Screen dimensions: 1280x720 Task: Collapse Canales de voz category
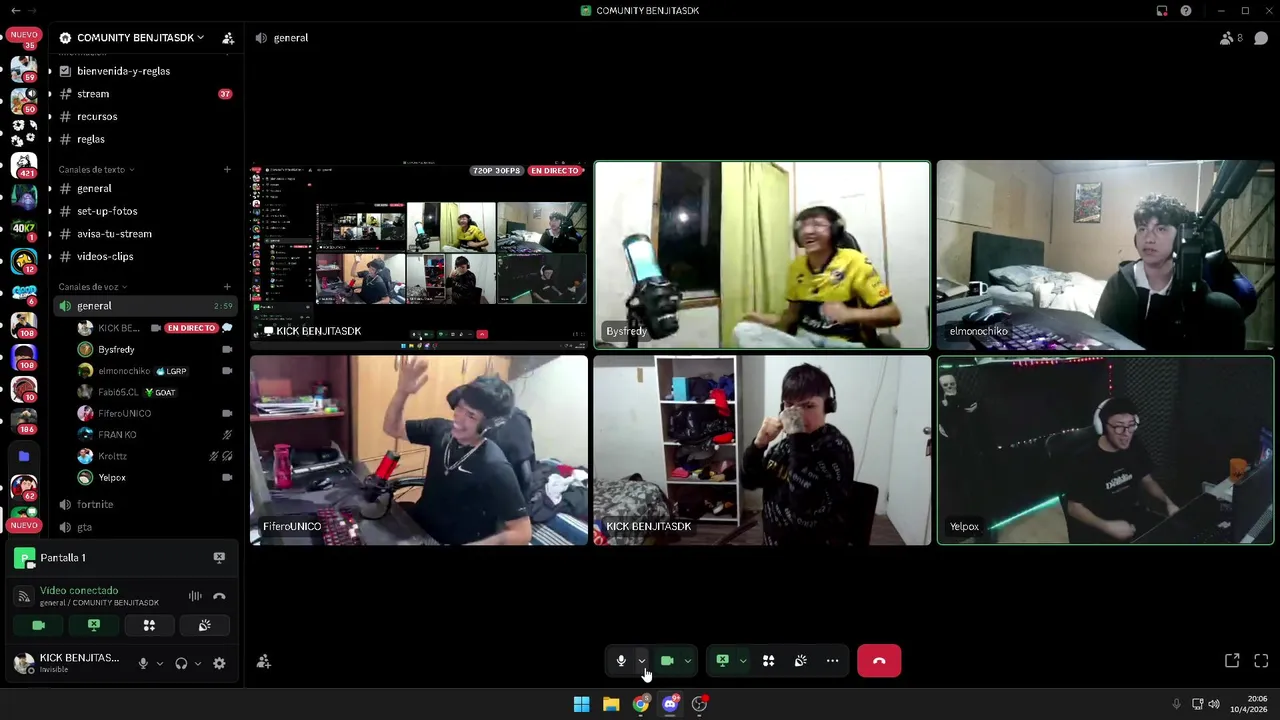pos(92,287)
